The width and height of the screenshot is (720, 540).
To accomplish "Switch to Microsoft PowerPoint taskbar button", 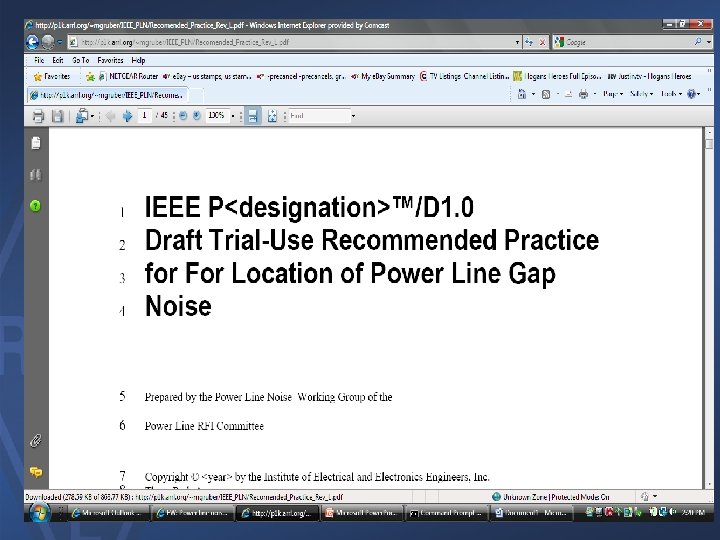I will [x=363, y=513].
